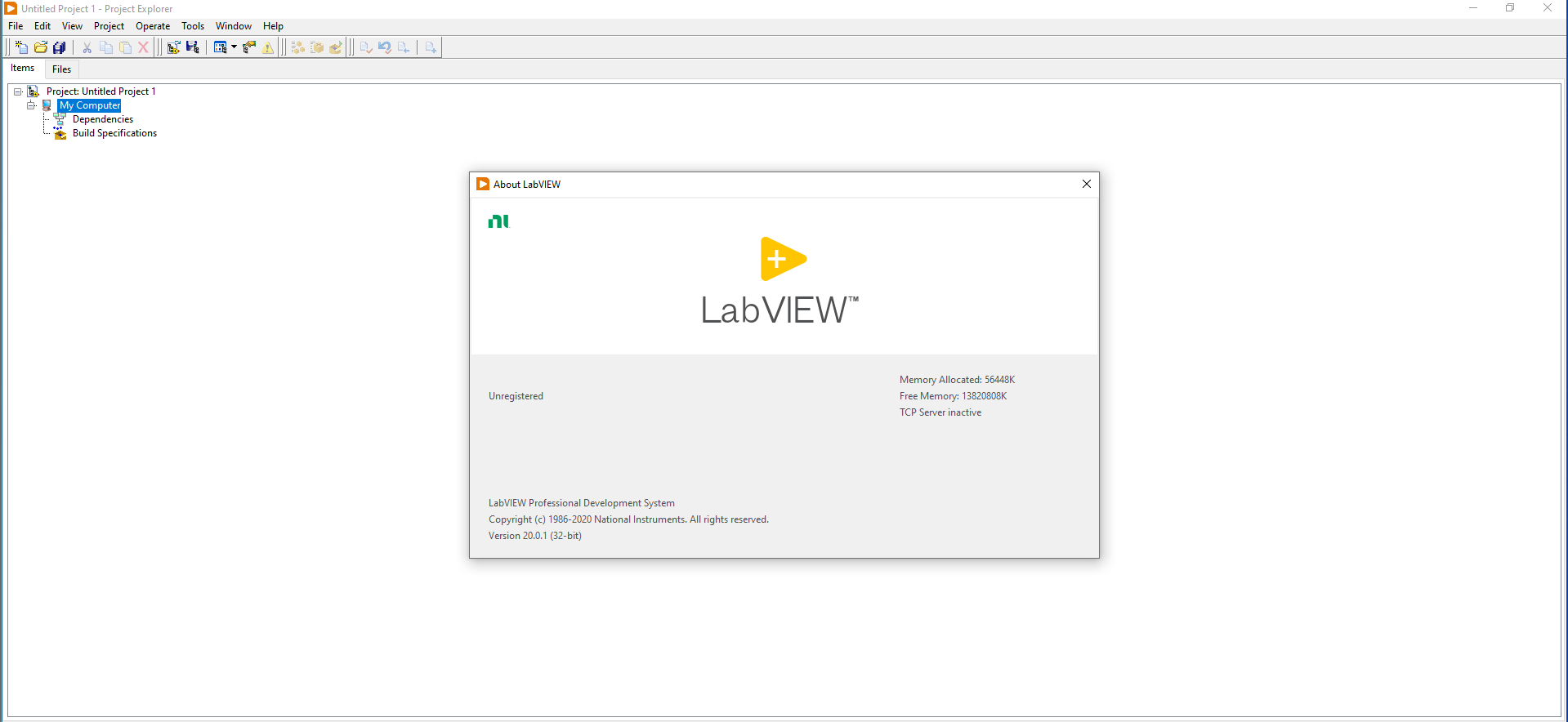Click the Cut scissors icon
Image resolution: width=1568 pixels, height=722 pixels.
tap(87, 47)
